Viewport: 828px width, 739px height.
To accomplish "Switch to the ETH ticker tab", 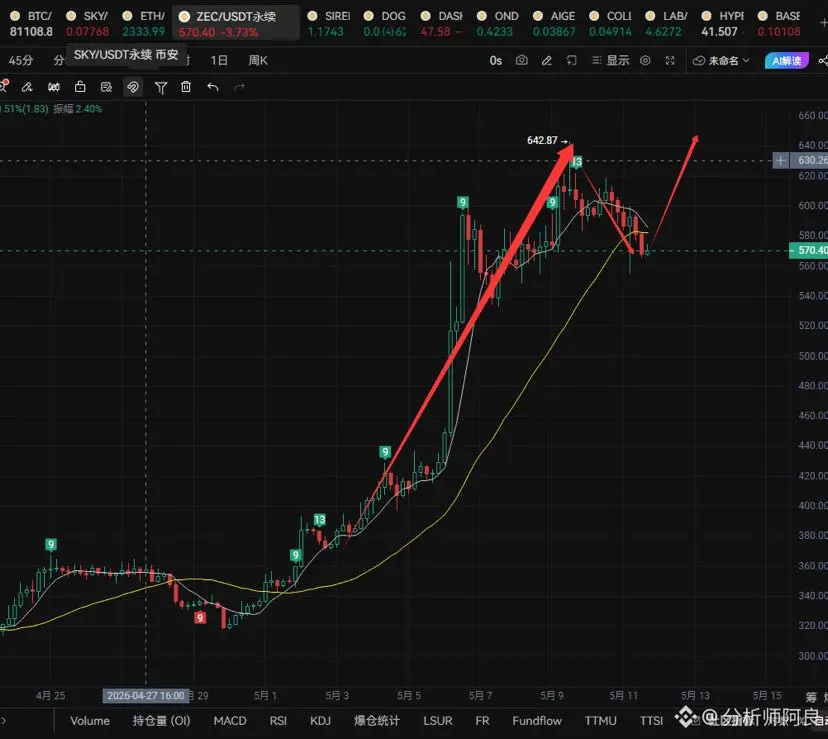I will (x=144, y=24).
